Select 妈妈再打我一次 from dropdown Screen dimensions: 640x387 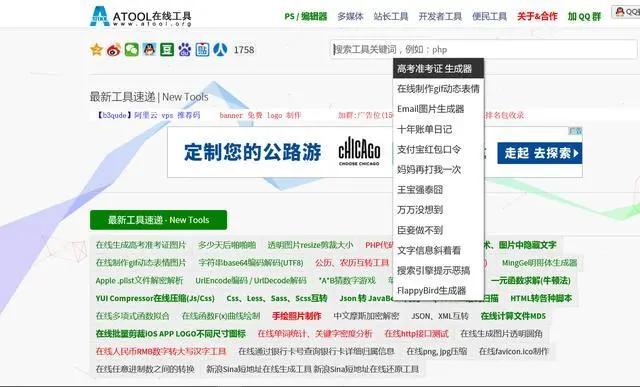438,169
